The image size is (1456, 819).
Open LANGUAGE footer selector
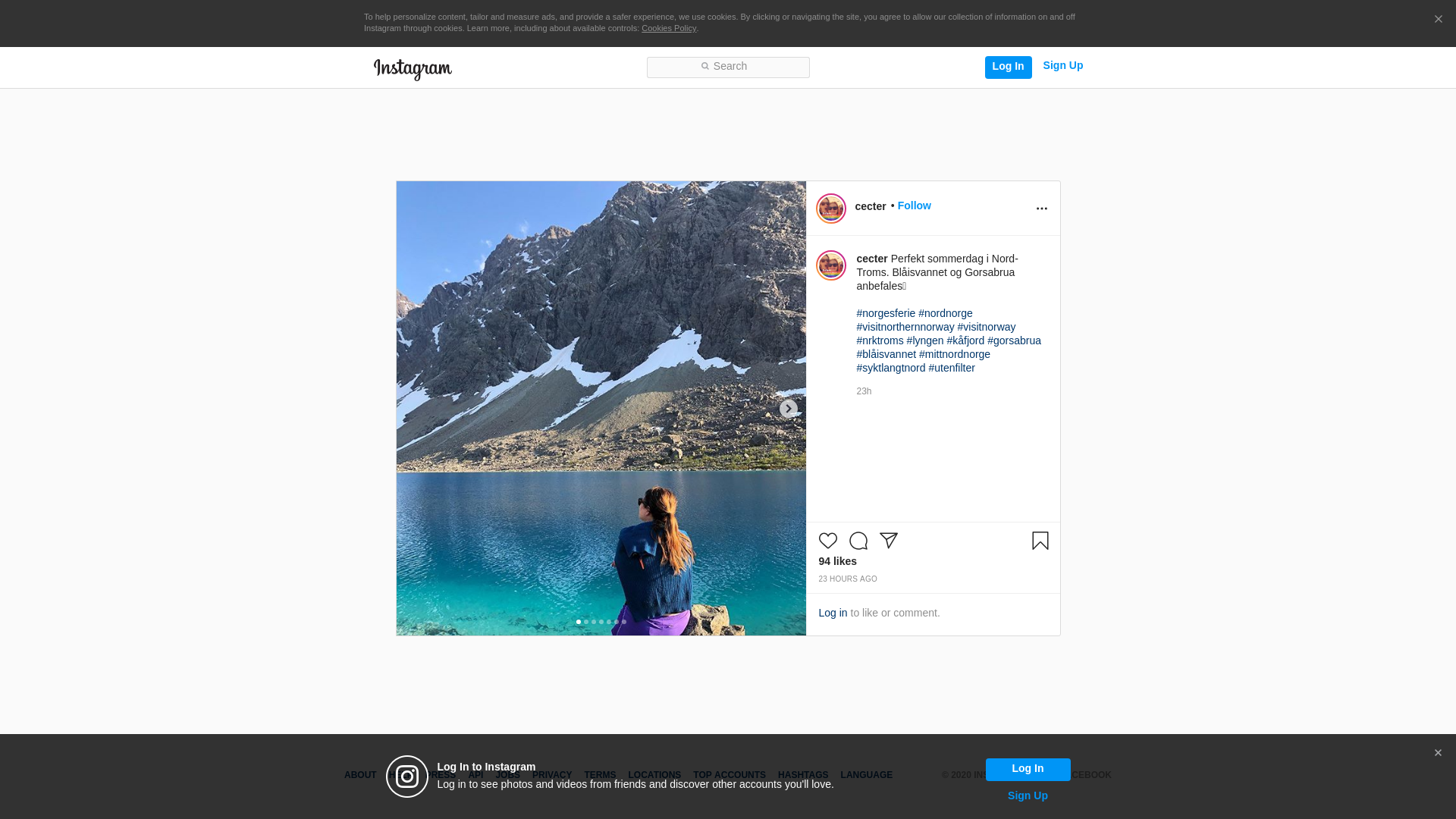point(866,775)
